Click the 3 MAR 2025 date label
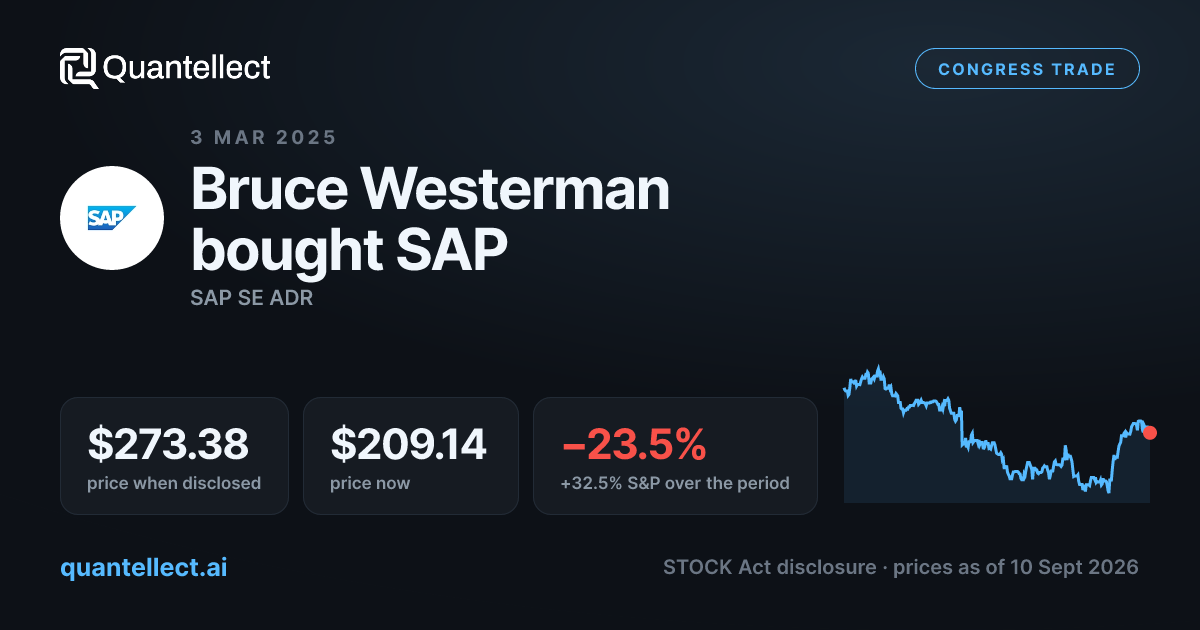The width and height of the screenshot is (1200, 630). (263, 137)
